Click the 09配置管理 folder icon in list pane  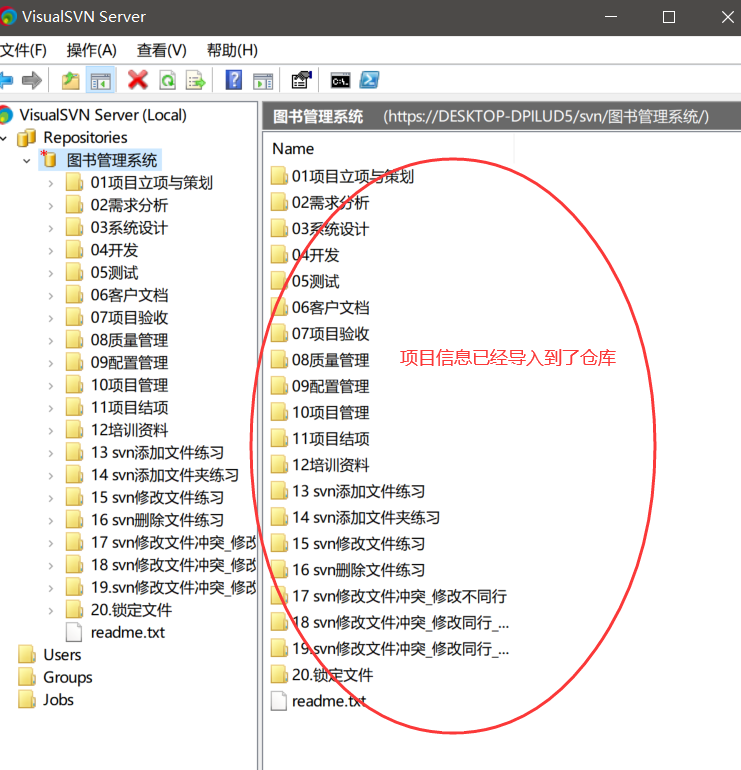pyautogui.click(x=279, y=386)
